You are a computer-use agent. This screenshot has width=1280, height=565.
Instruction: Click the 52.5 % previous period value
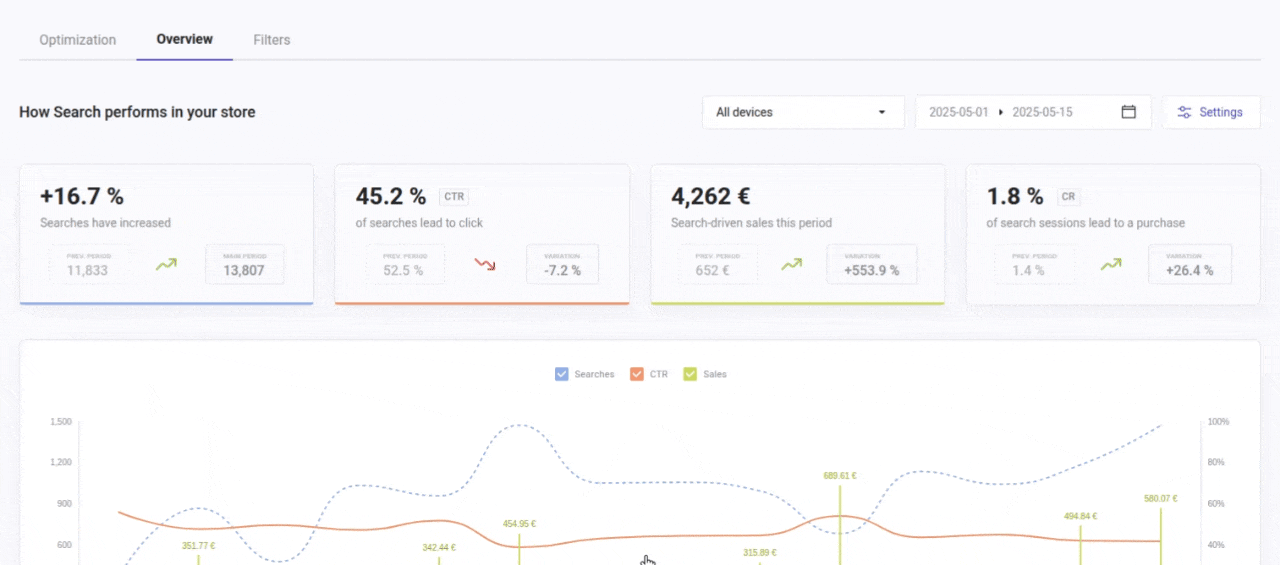click(x=404, y=270)
